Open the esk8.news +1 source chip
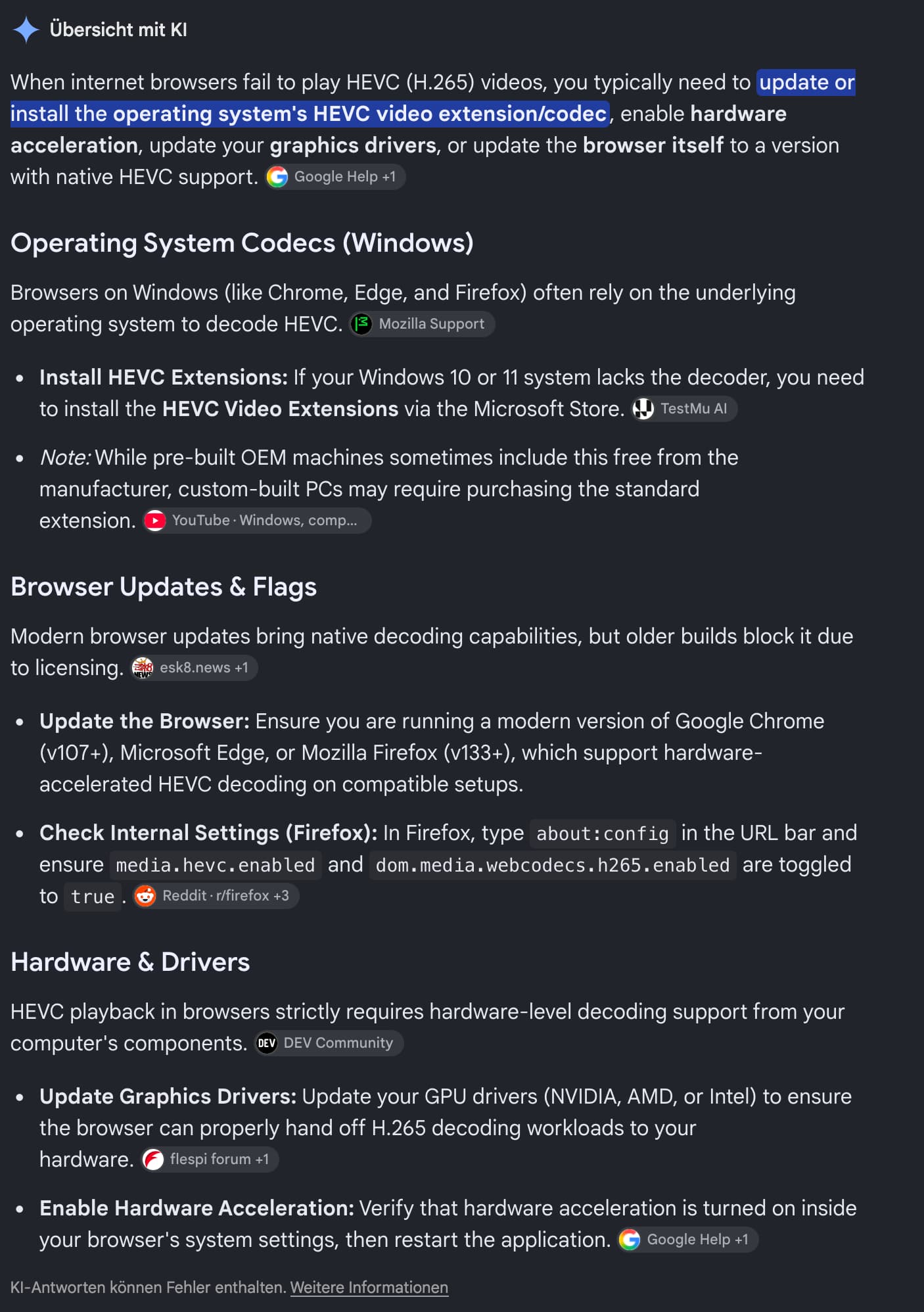This screenshot has height=1312, width=924. point(194,668)
